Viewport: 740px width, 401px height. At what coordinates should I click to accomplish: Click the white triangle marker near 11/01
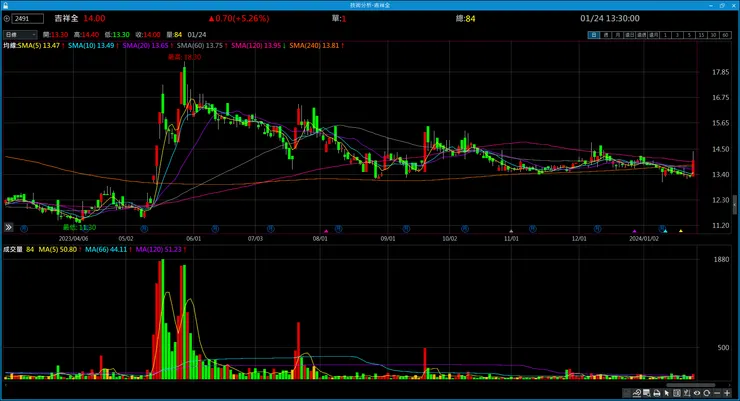[x=511, y=231]
